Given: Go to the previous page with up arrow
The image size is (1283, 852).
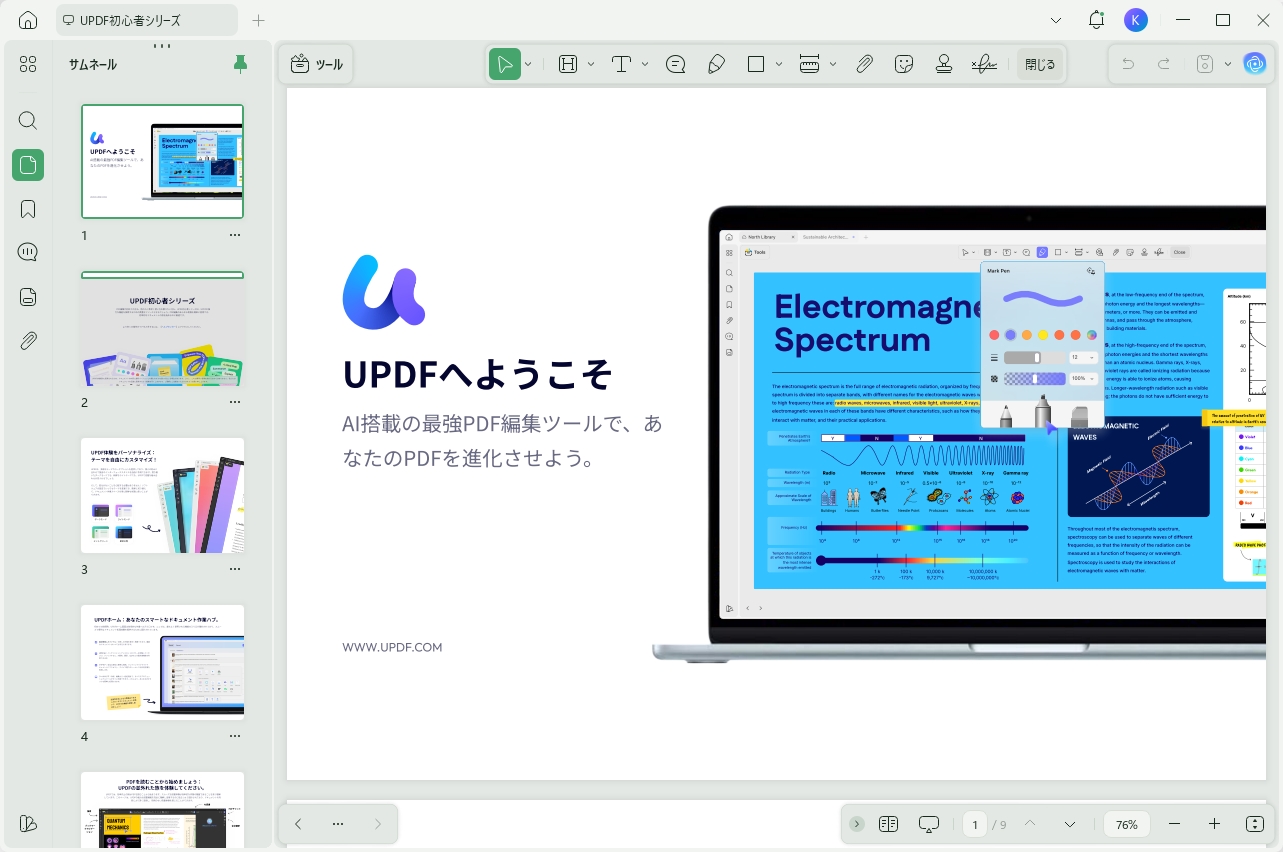Looking at the screenshot, I should click(1030, 824).
